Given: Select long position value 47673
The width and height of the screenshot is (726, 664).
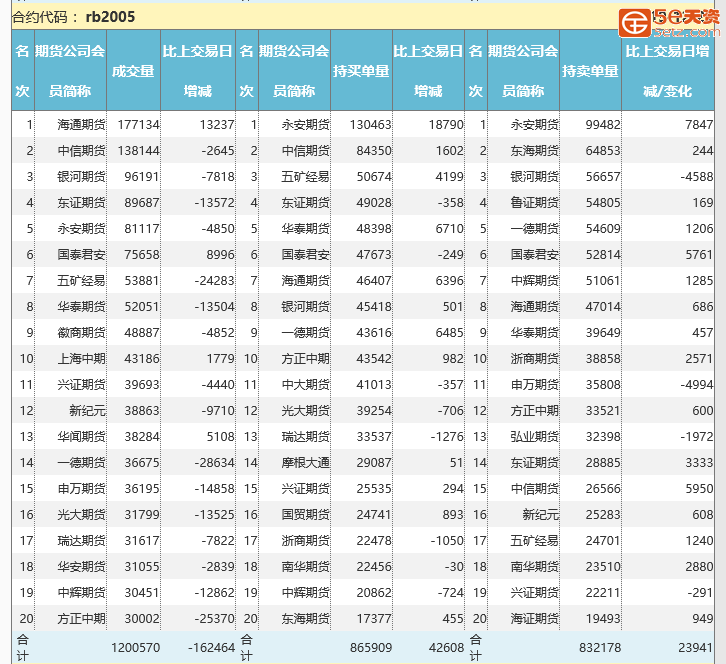Looking at the screenshot, I should (374, 254).
